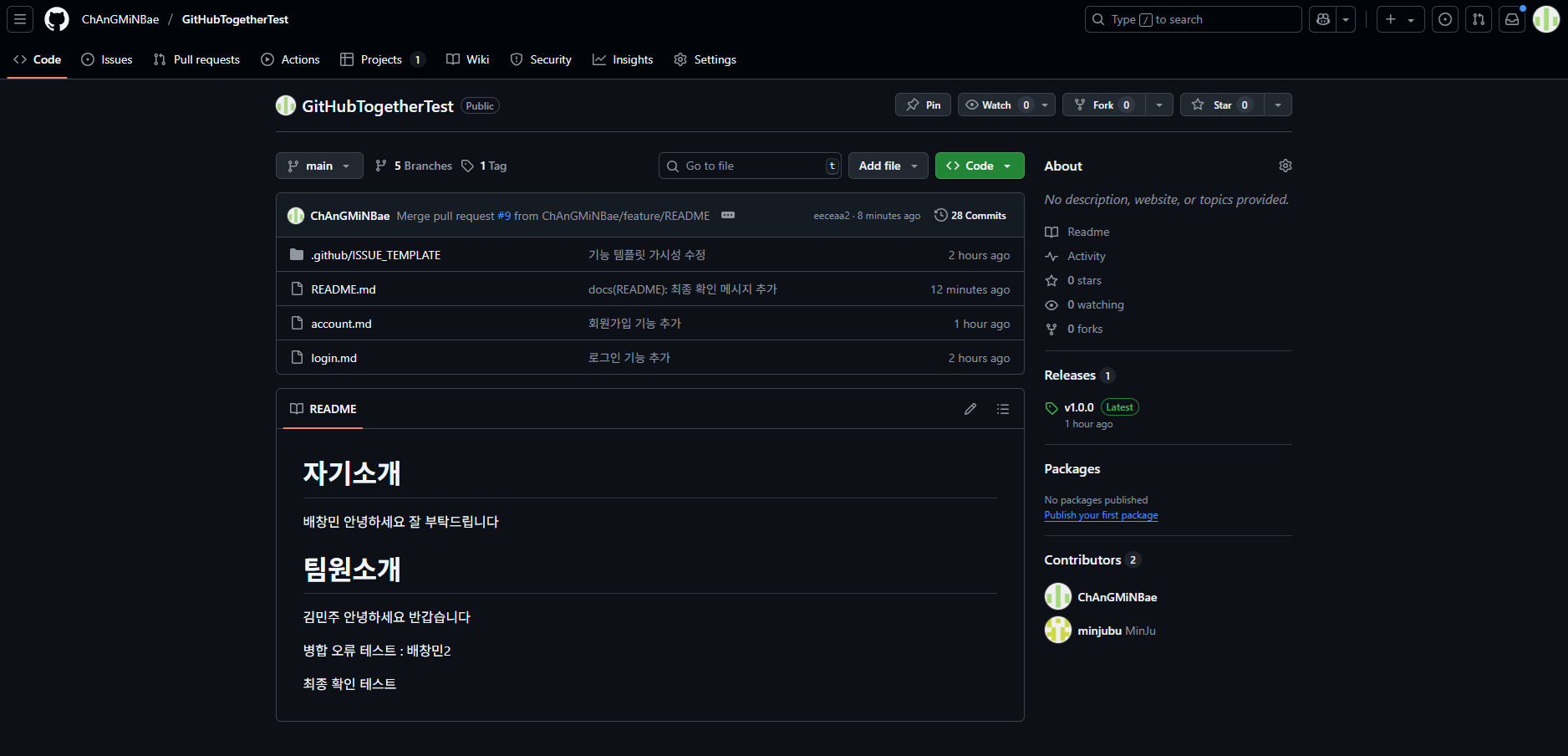The image size is (1568, 756).
Task: Open Watch notification options dropdown arrow
Action: click(x=1046, y=105)
